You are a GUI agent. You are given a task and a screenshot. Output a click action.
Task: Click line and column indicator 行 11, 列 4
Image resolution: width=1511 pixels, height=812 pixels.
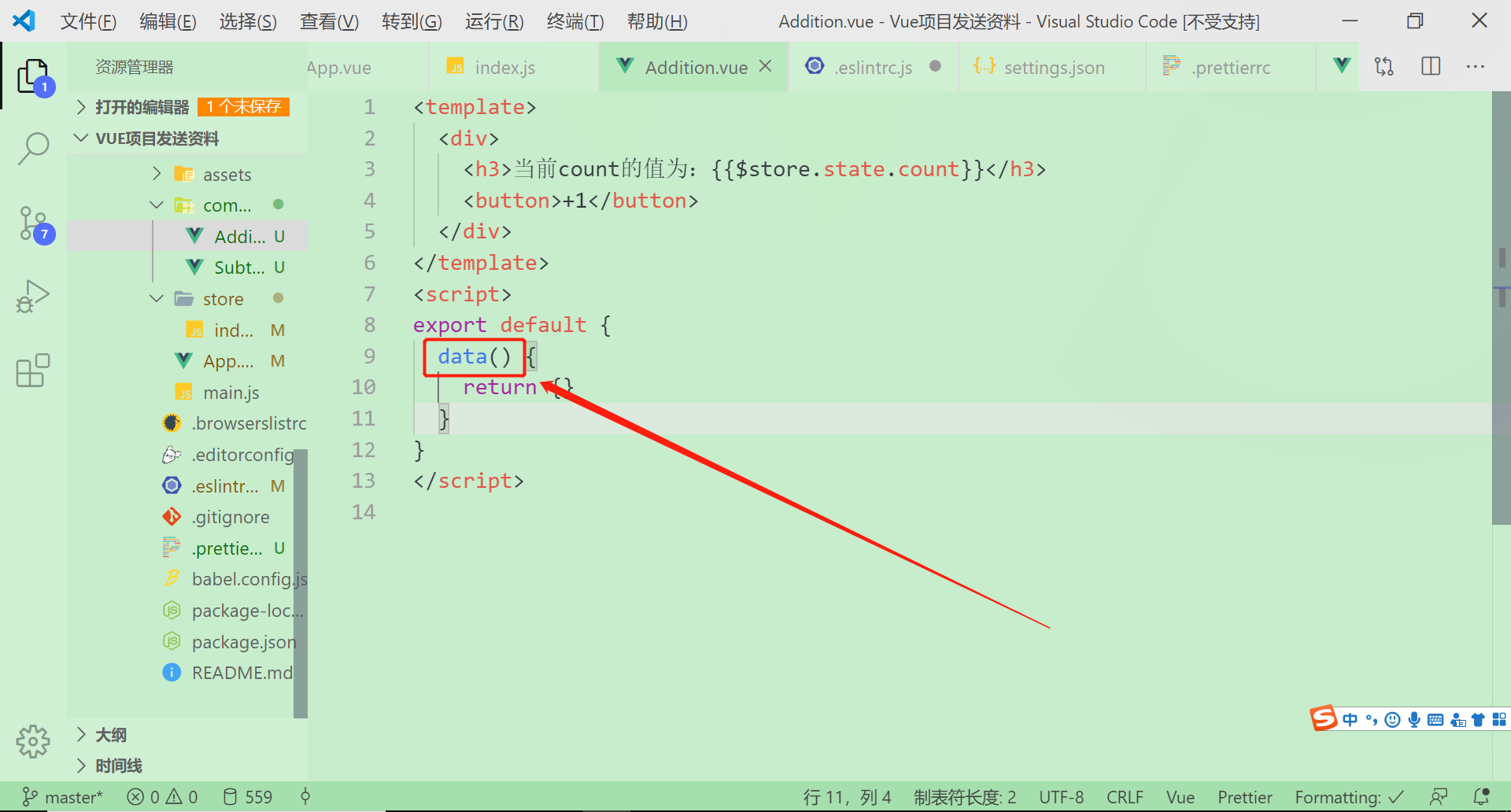(847, 797)
